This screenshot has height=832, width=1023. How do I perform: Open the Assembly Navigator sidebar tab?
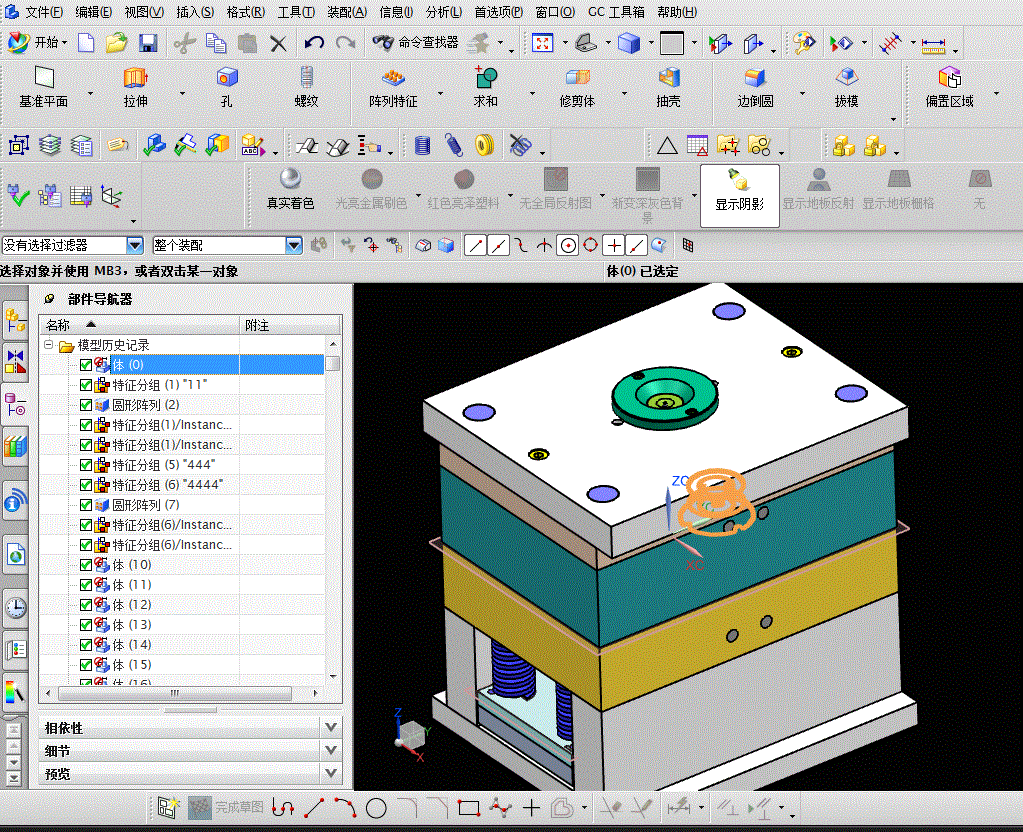pos(16,321)
